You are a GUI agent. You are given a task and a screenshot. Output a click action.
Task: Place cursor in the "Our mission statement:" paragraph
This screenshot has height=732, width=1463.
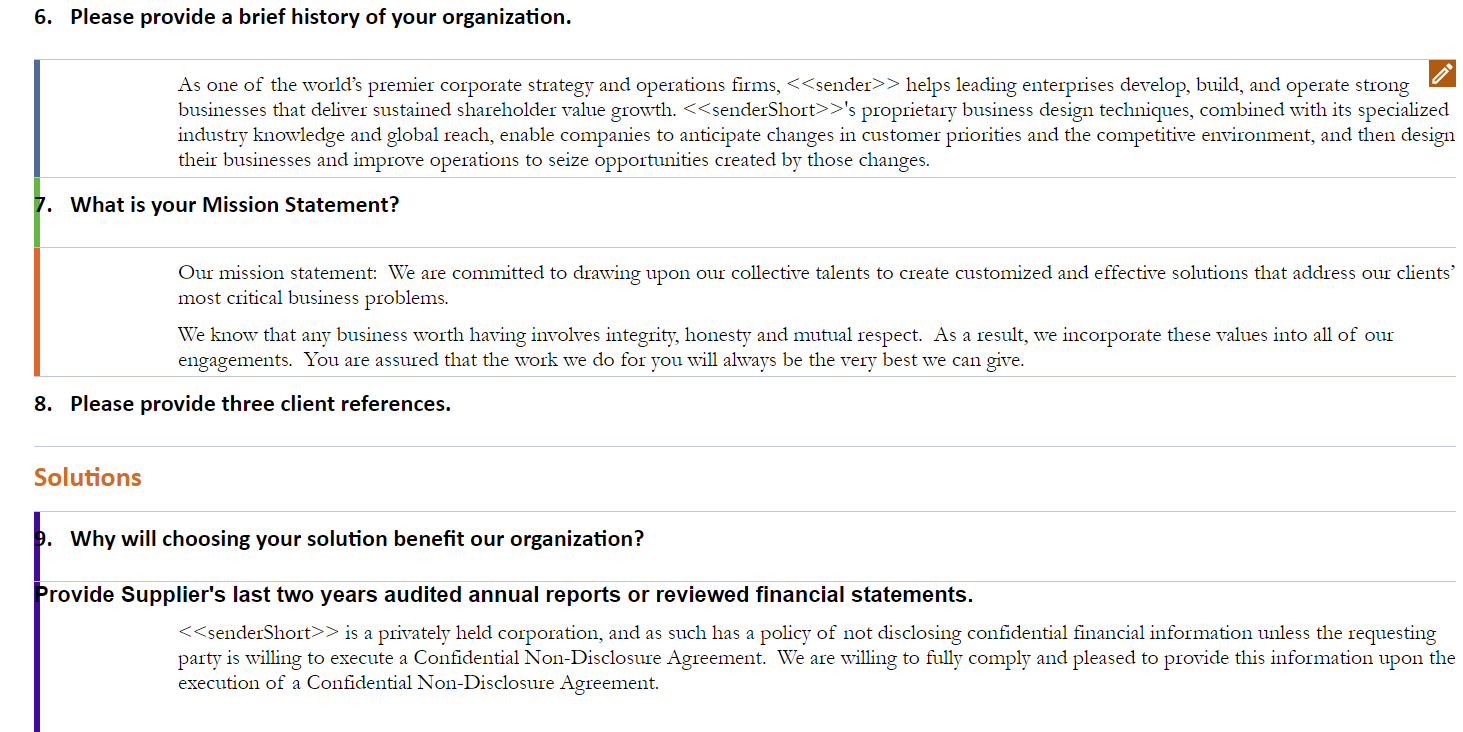[x=816, y=285]
